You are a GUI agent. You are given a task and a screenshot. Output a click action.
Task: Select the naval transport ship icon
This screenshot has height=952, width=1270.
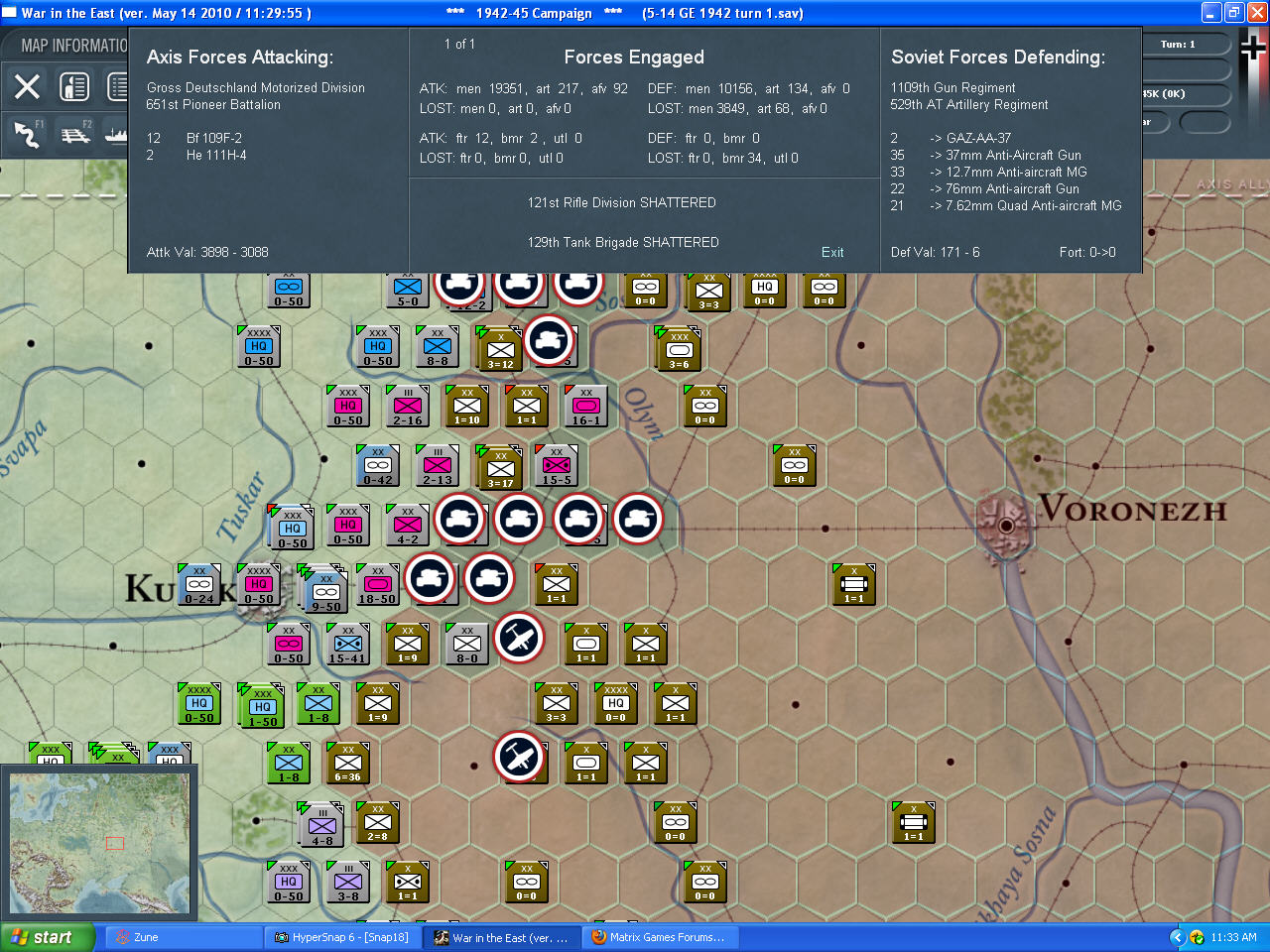(117, 133)
